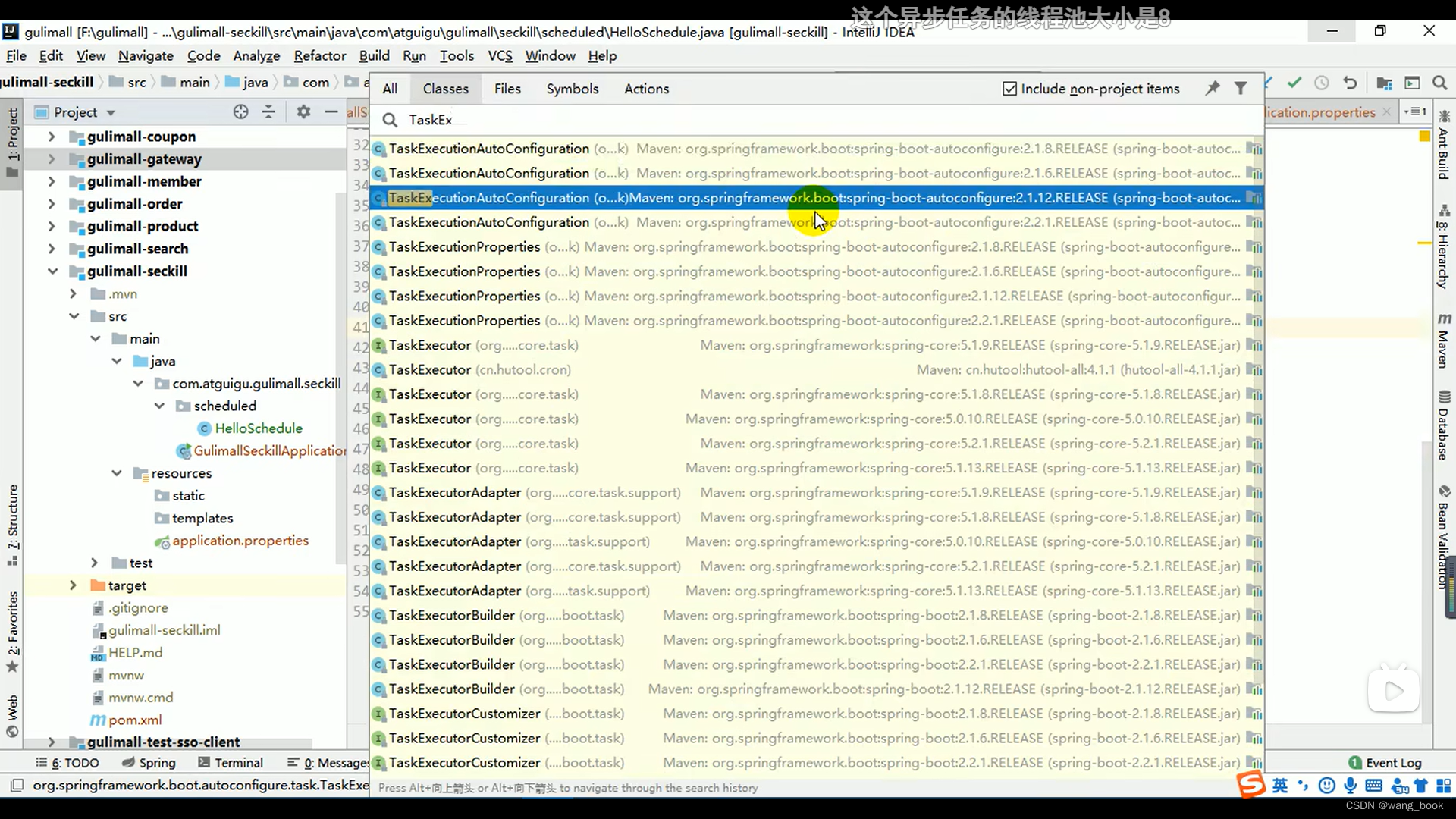The width and height of the screenshot is (1456, 819).
Task: Expand gulimall-order module
Action: click(x=51, y=204)
